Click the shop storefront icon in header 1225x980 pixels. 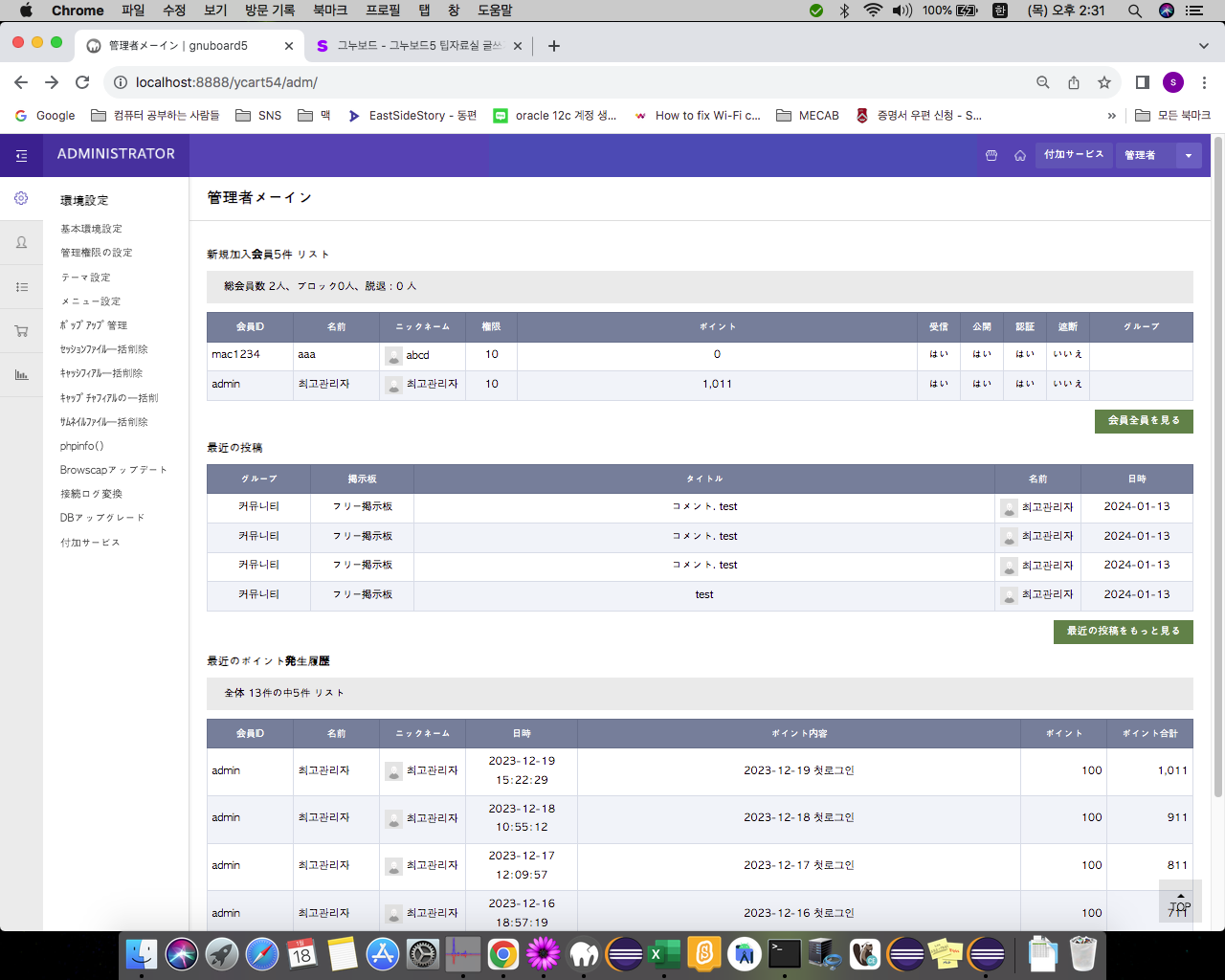991,155
